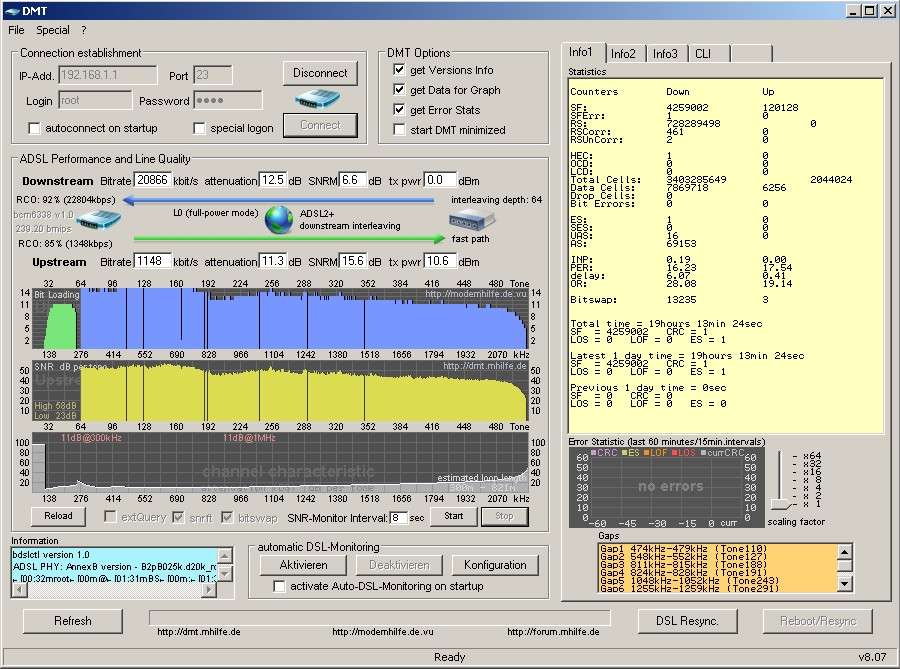
Task: Click Downstream SNRM value 6.6
Action: 353,180
